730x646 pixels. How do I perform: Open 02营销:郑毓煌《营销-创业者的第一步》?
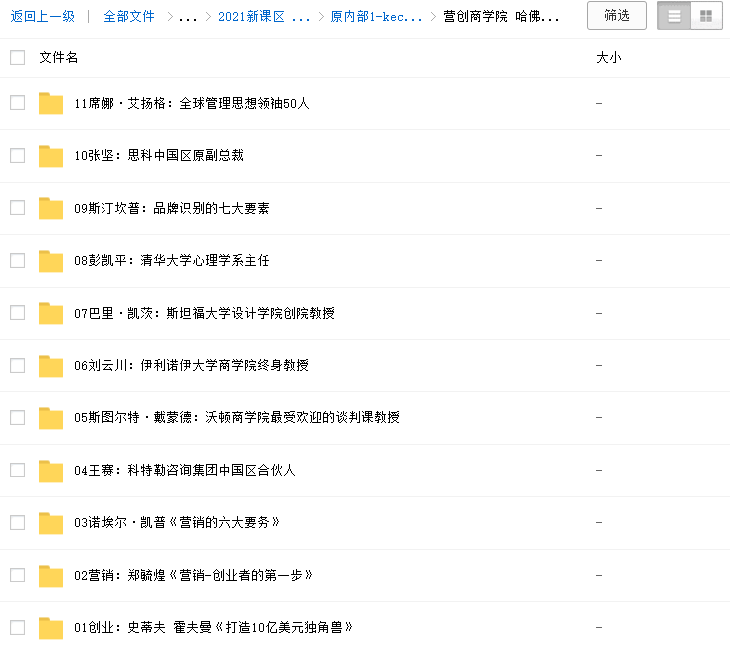tap(194, 575)
